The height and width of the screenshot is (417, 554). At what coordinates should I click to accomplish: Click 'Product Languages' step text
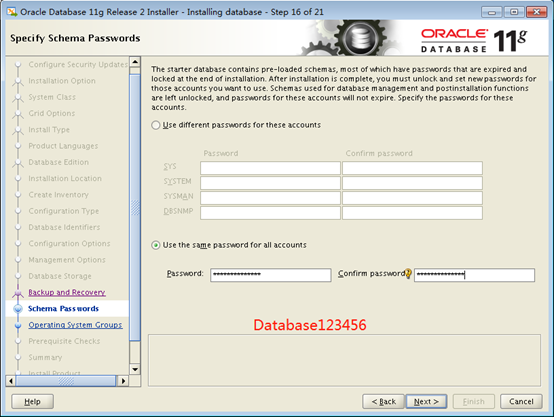click(63, 146)
